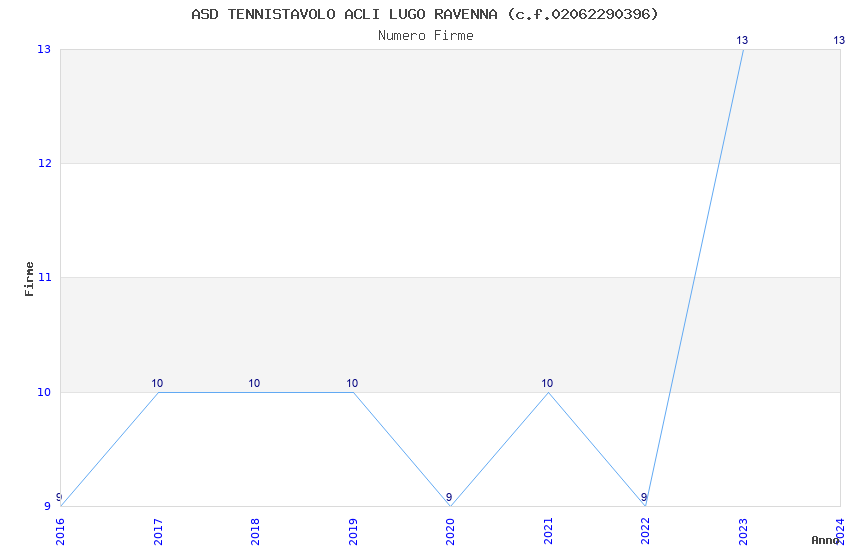Click the x-axis year 2020
850x550 pixels.
pyautogui.click(x=450, y=532)
